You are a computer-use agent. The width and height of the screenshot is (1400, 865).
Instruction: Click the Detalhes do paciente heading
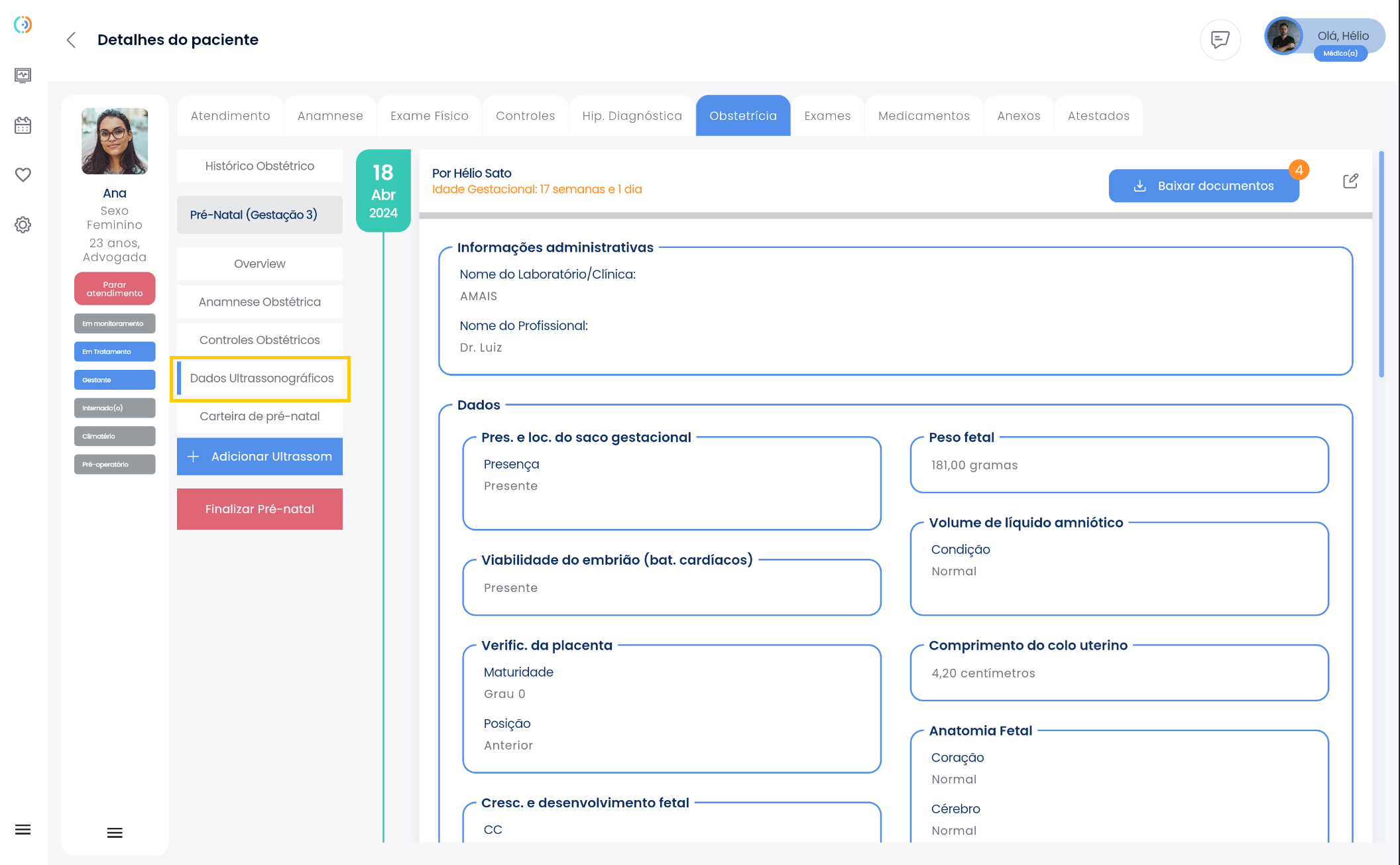(x=178, y=40)
